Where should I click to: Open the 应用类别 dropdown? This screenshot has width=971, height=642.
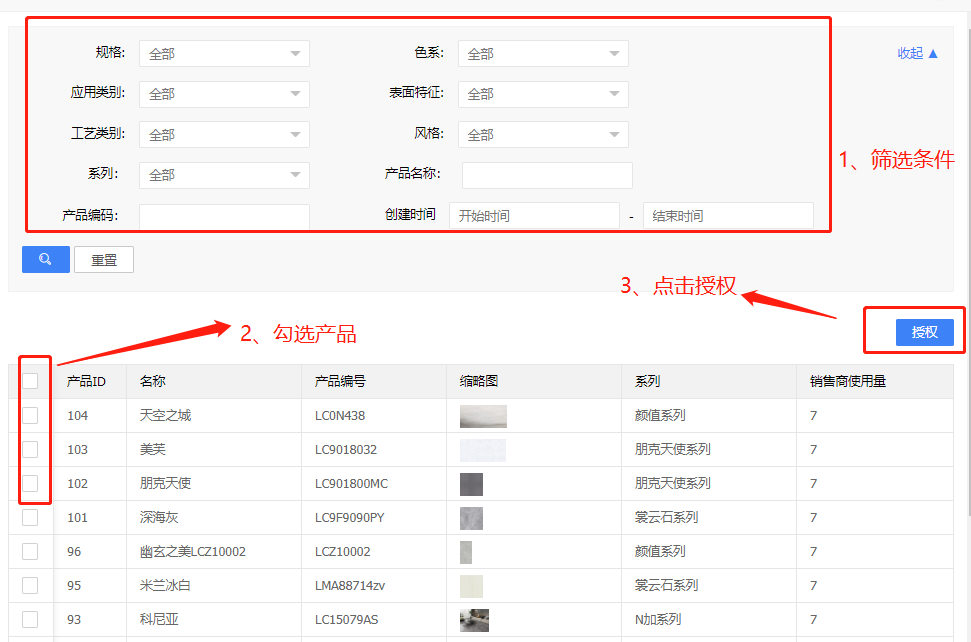click(x=224, y=94)
